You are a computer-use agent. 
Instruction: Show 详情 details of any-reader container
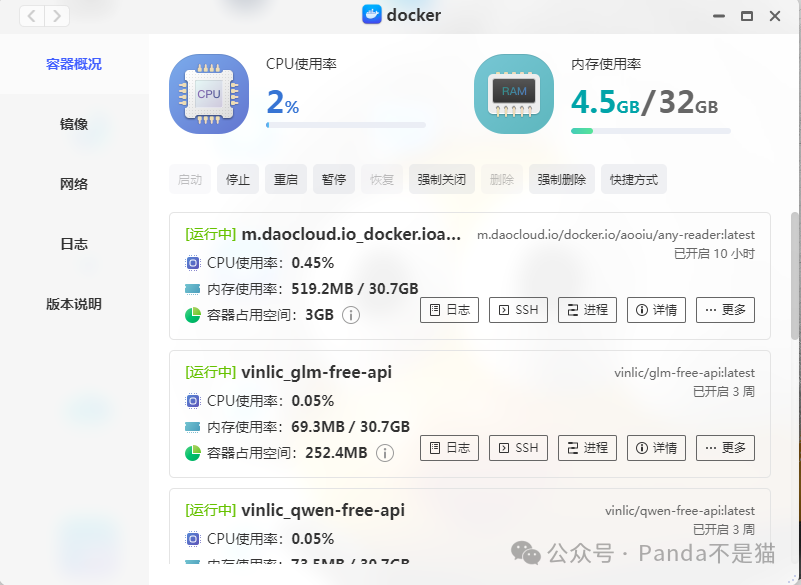point(656,310)
